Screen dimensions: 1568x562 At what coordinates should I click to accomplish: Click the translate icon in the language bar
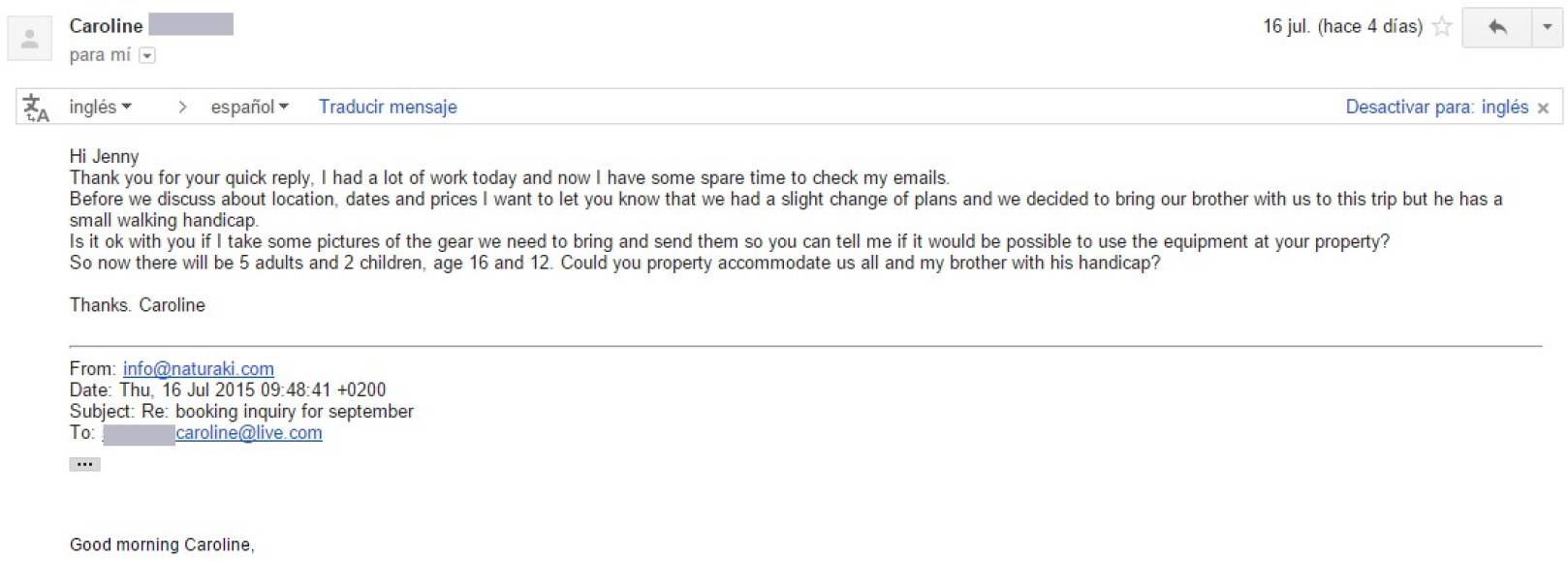click(x=36, y=108)
